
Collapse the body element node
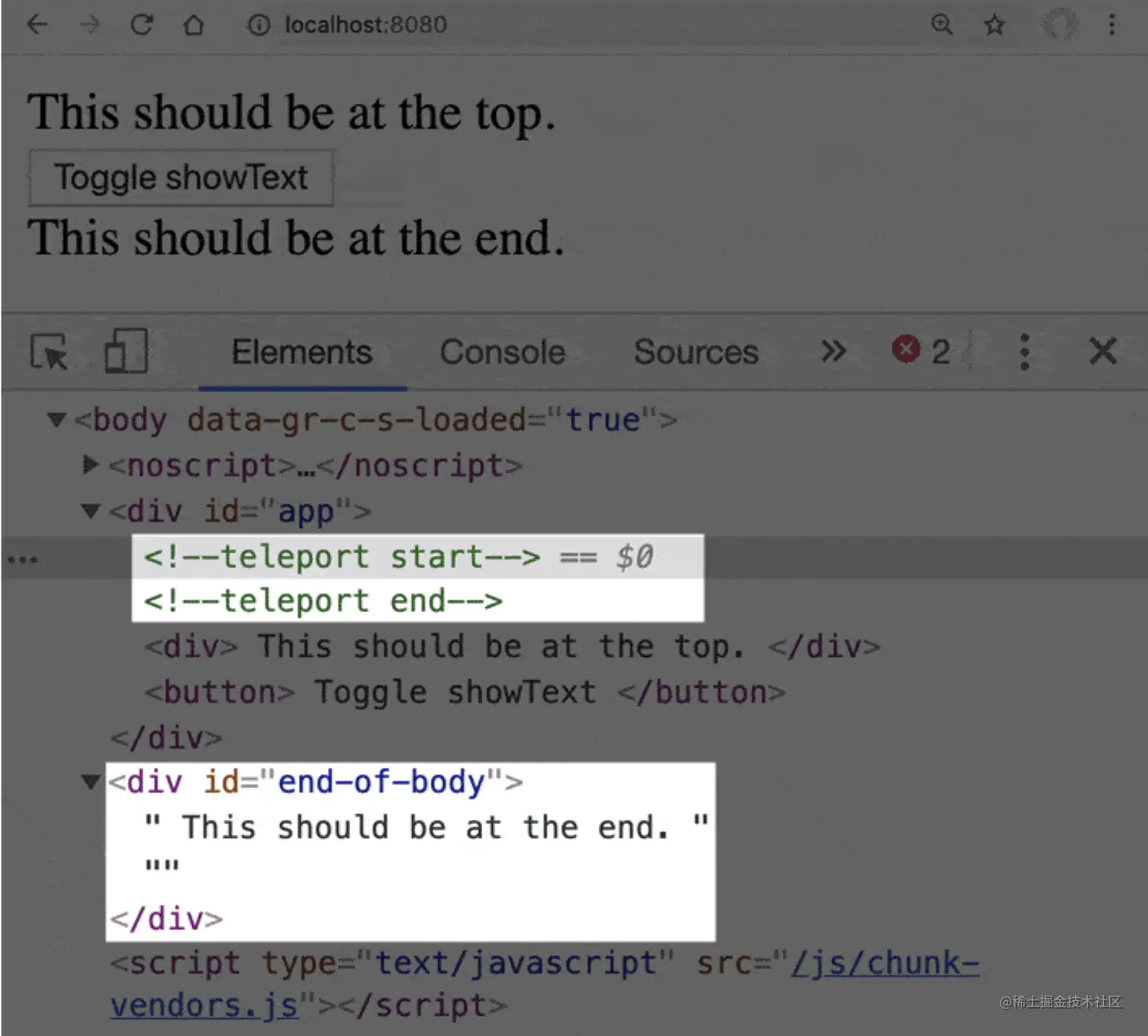56,419
